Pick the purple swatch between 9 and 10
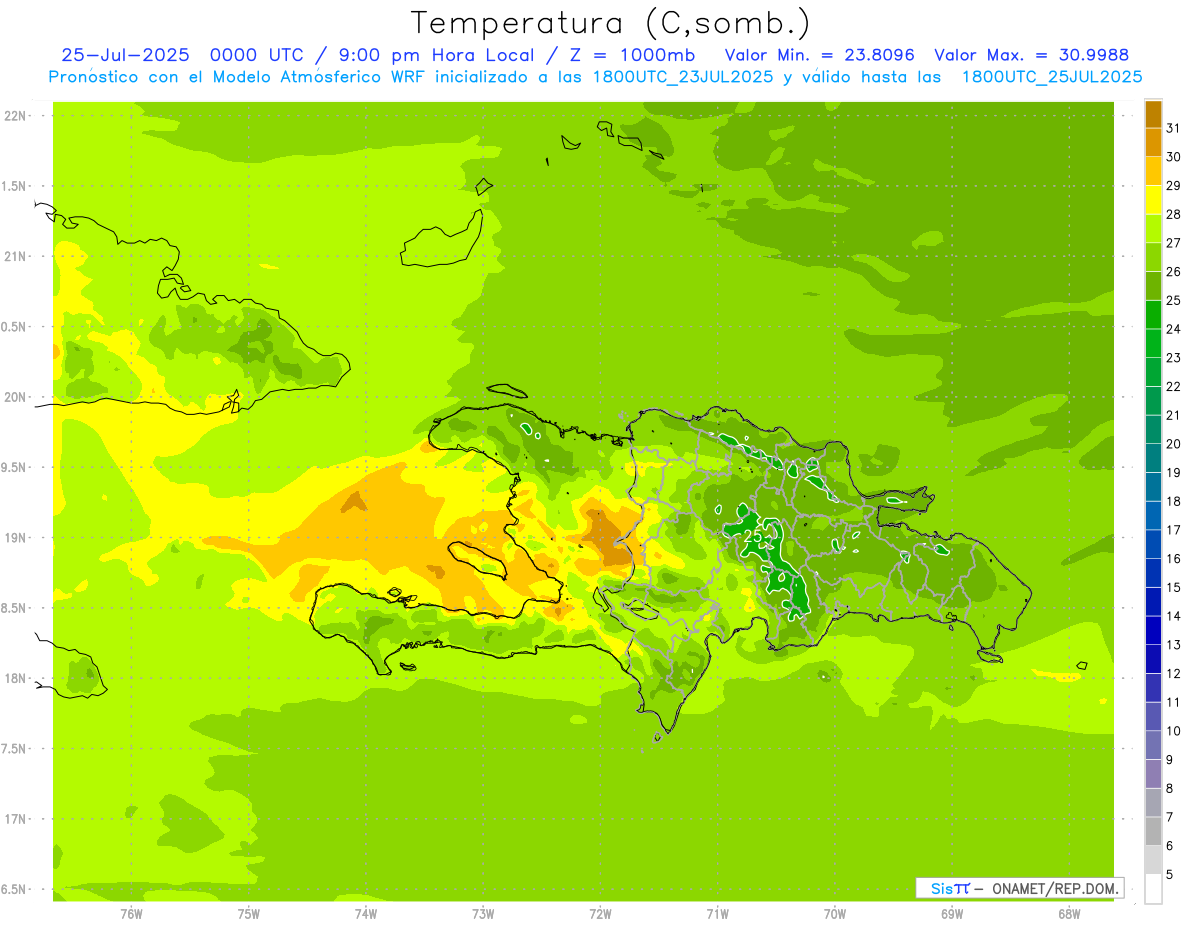Image resolution: width=1200 pixels, height=927 pixels. click(1153, 745)
